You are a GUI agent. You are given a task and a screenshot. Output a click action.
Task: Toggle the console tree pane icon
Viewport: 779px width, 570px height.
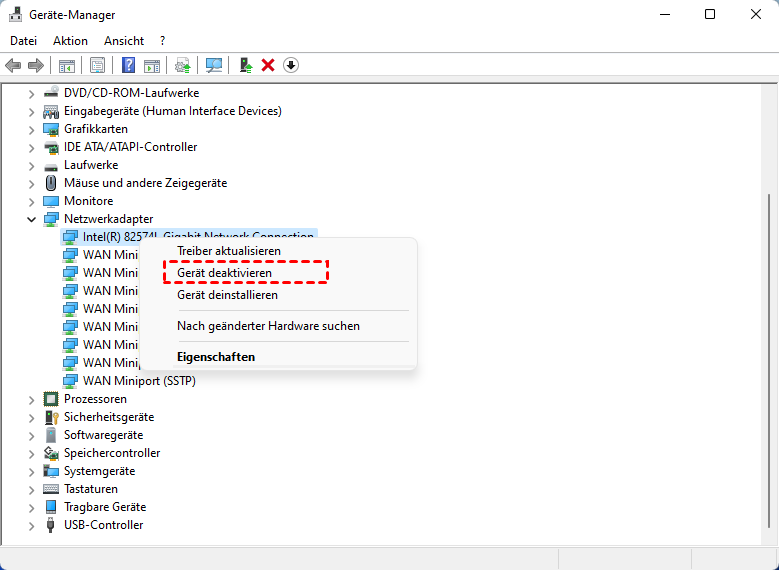point(67,65)
